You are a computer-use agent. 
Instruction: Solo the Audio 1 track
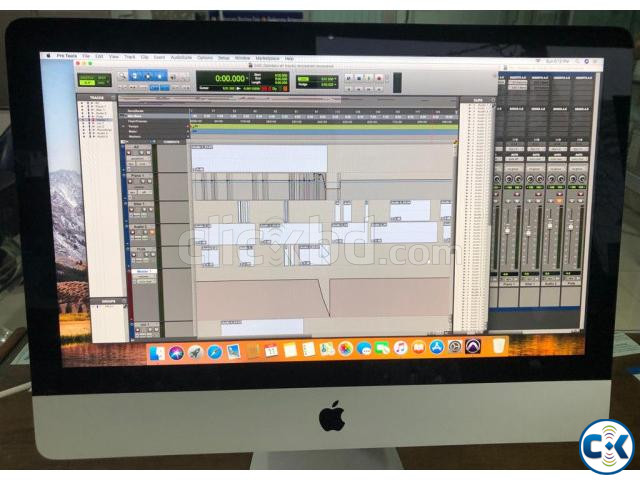145,232
